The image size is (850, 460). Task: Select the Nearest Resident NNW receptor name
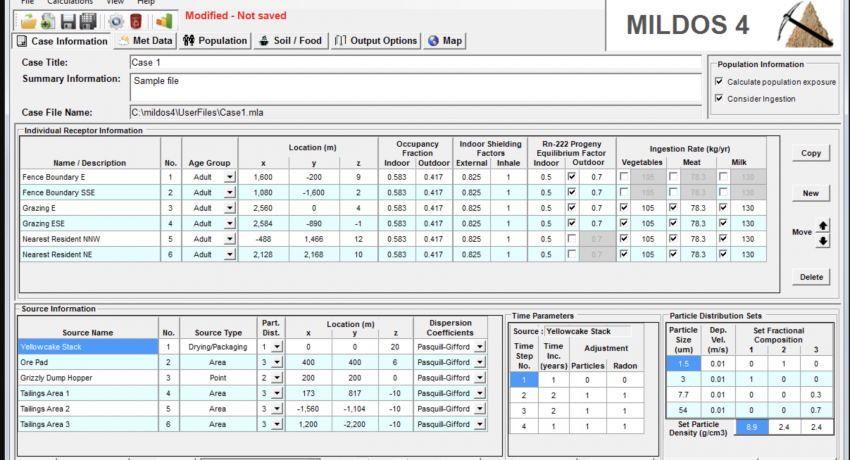pyautogui.click(x=90, y=239)
